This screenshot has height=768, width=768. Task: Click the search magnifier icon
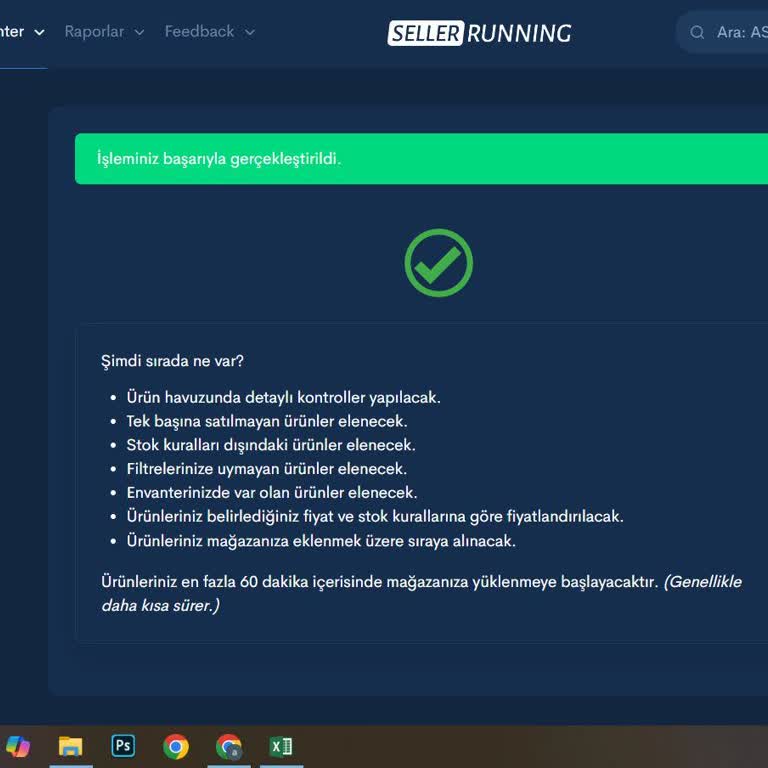[697, 32]
